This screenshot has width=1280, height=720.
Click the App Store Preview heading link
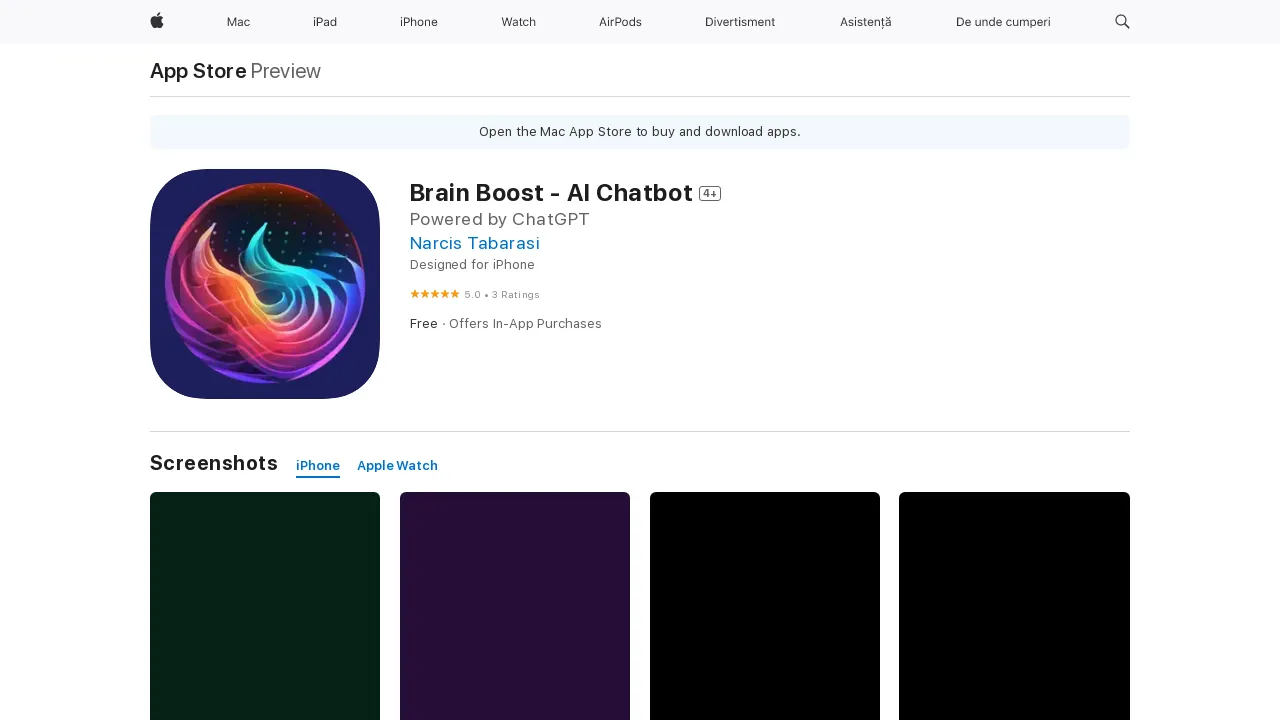coord(197,71)
